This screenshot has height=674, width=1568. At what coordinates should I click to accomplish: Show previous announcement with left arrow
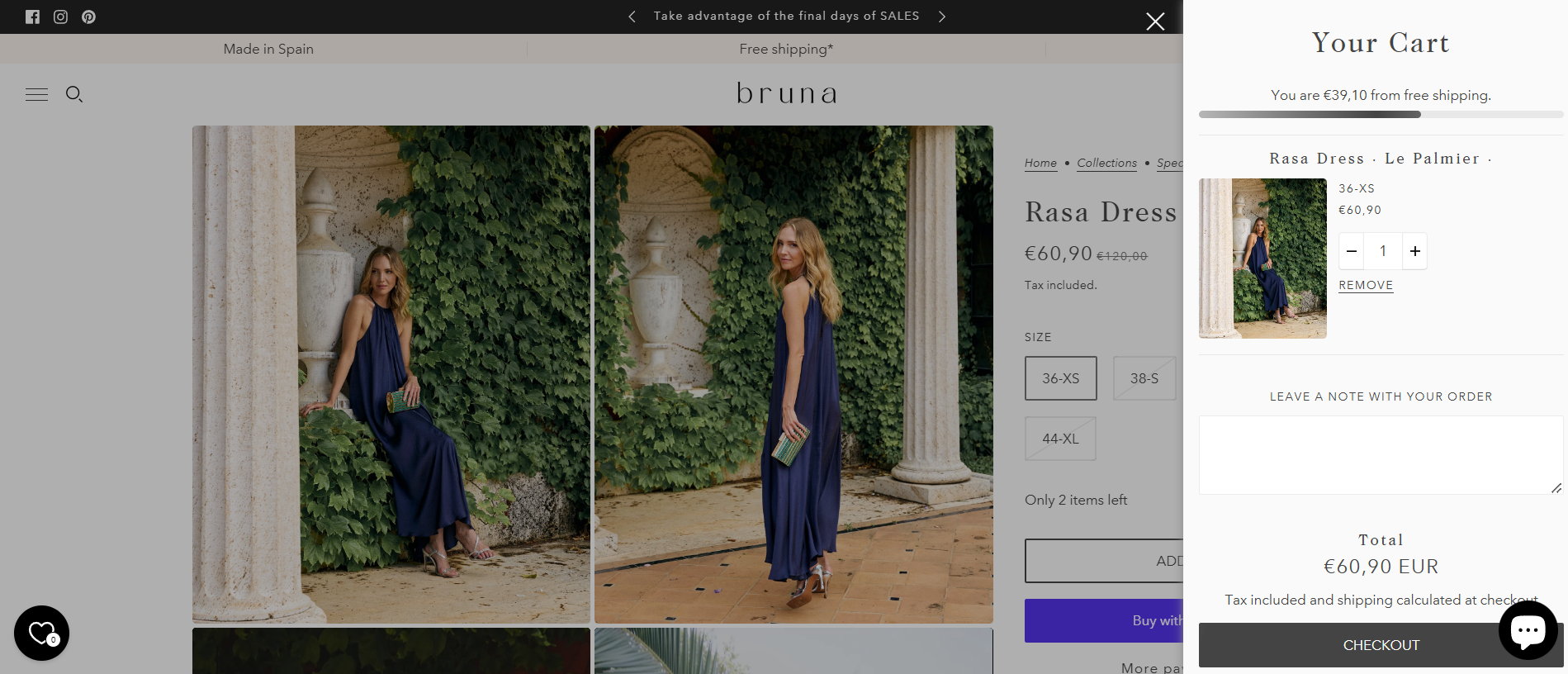point(632,17)
